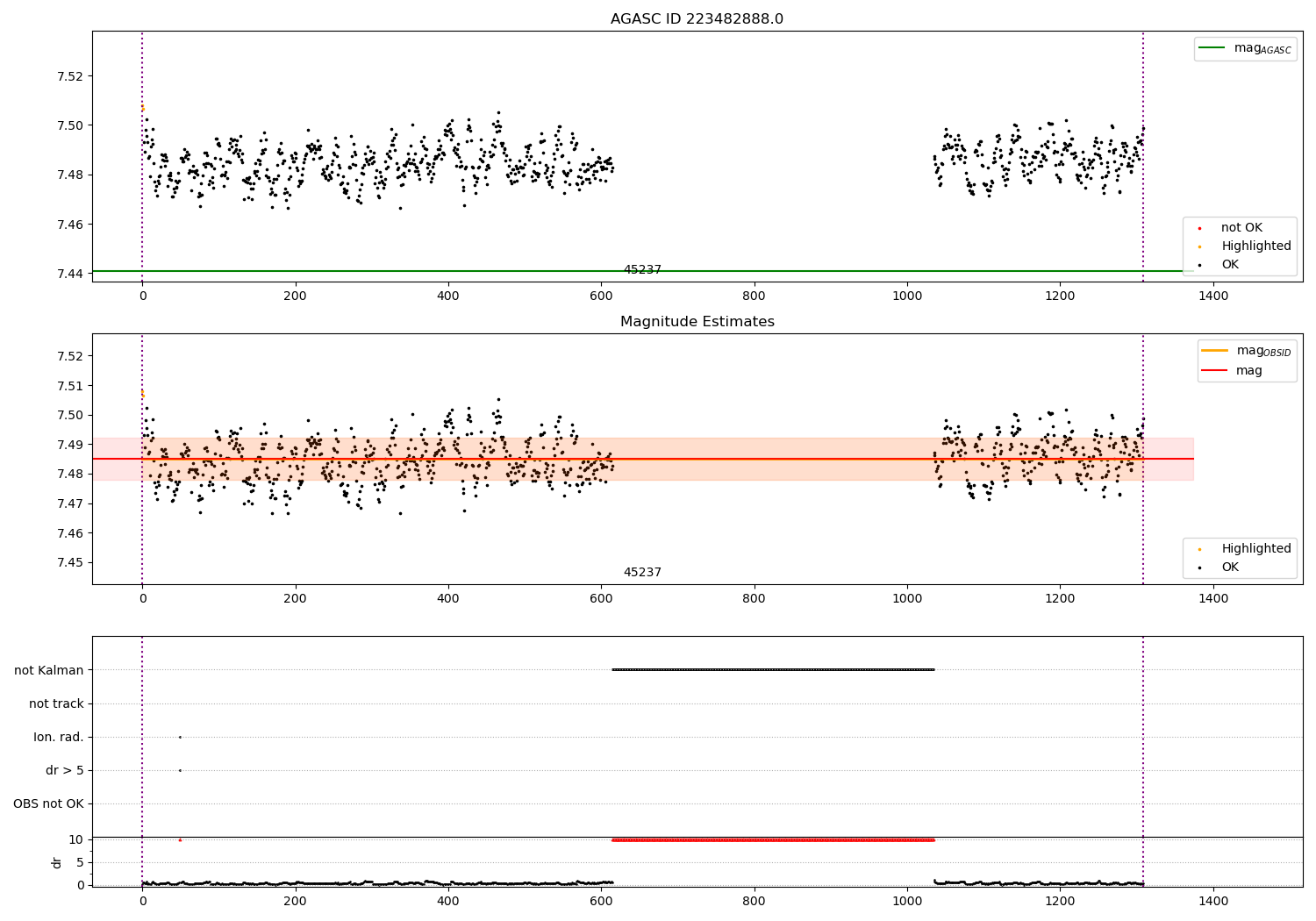Click the 'Ion. rad.' axis label
1316x921 pixels.
[x=59, y=738]
